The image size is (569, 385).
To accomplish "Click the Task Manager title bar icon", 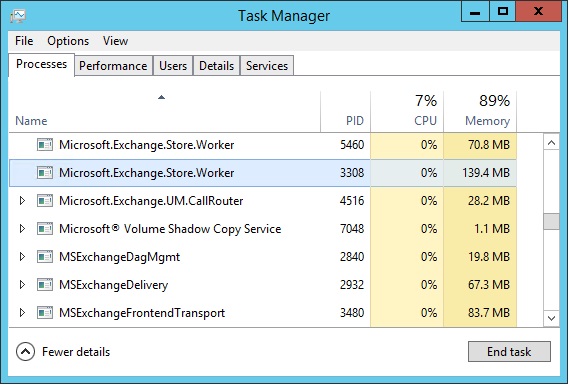I will [x=18, y=16].
